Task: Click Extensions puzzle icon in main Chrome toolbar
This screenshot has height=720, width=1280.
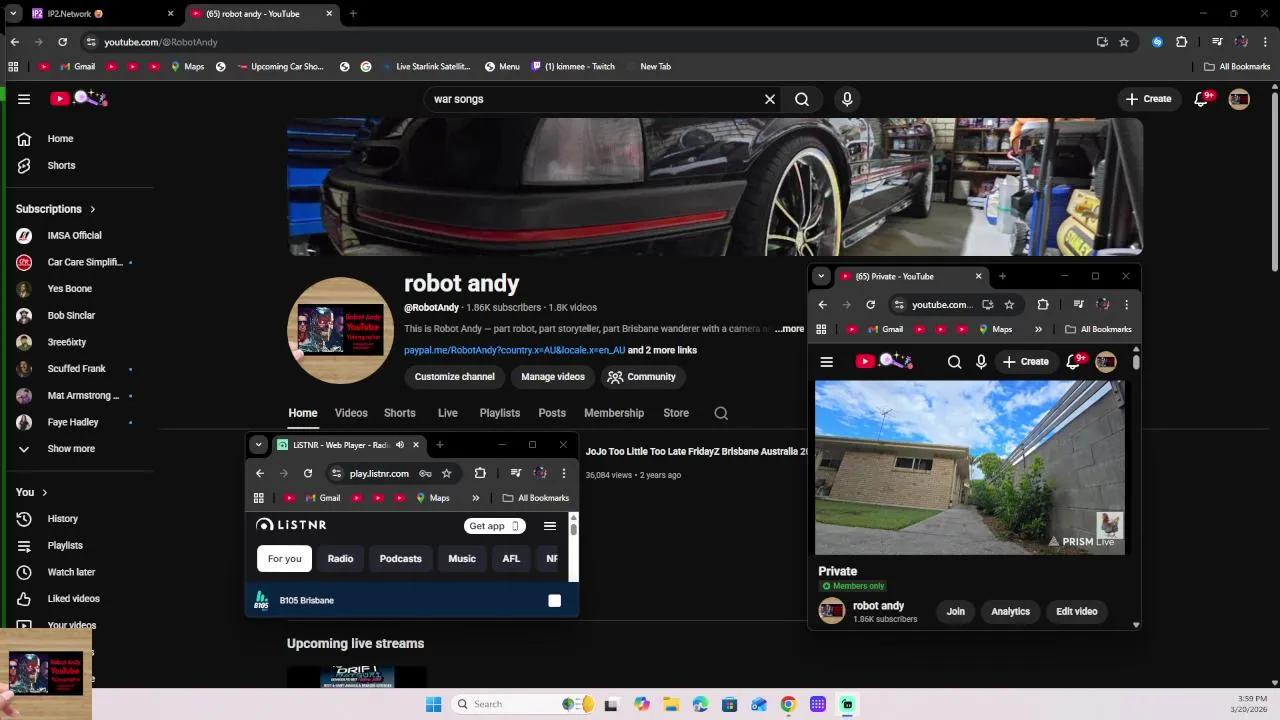Action: (x=1182, y=42)
